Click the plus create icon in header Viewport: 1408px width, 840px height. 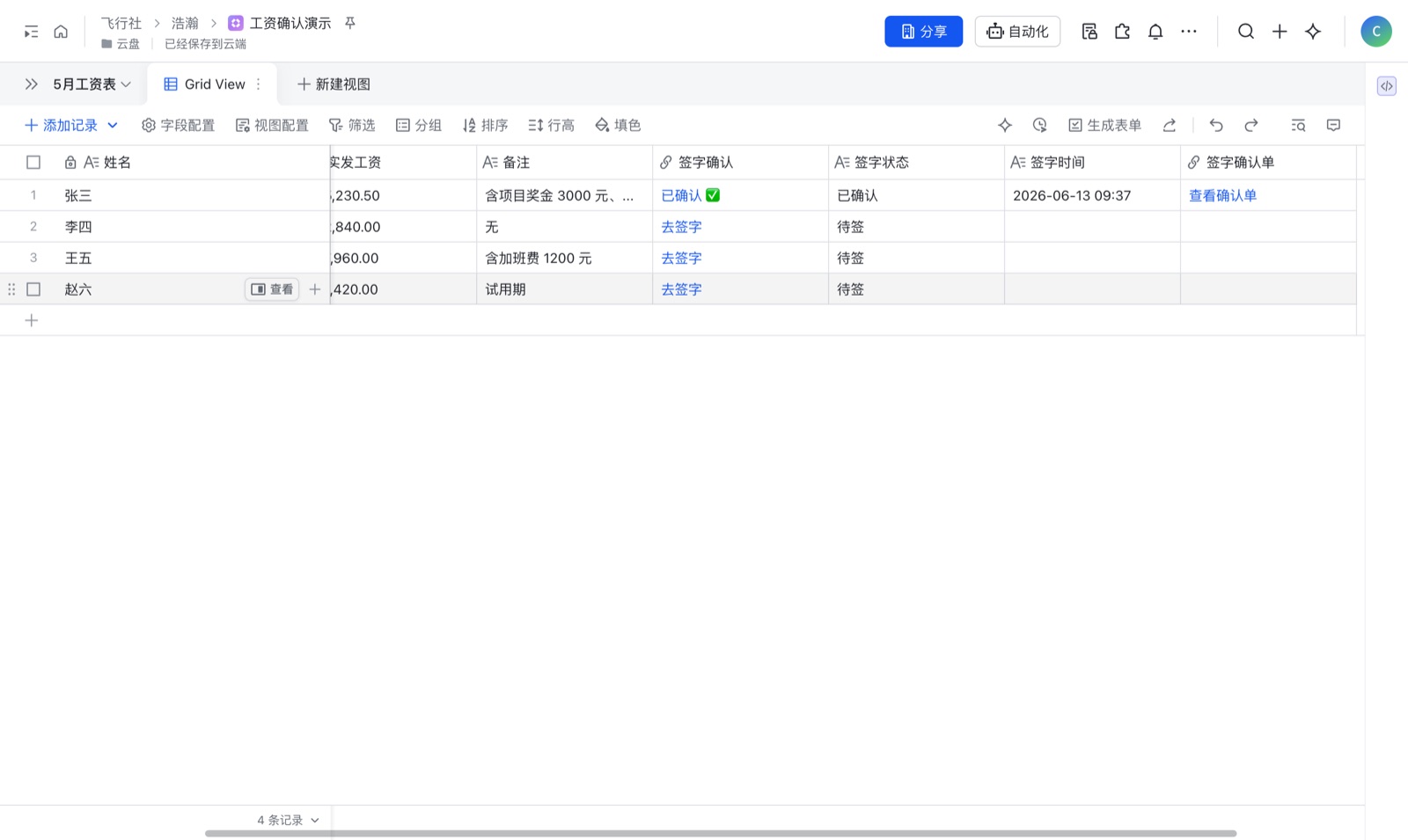[1280, 32]
